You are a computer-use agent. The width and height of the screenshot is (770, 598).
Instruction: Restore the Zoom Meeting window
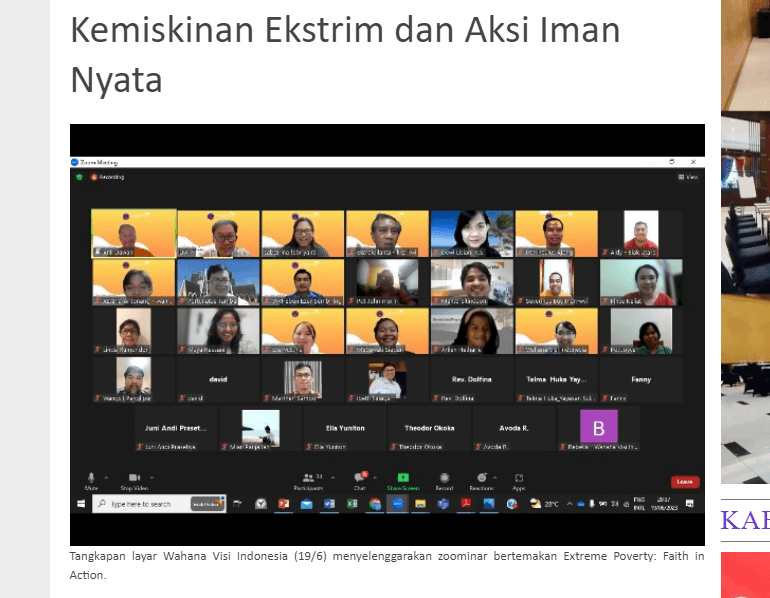pyautogui.click(x=671, y=162)
